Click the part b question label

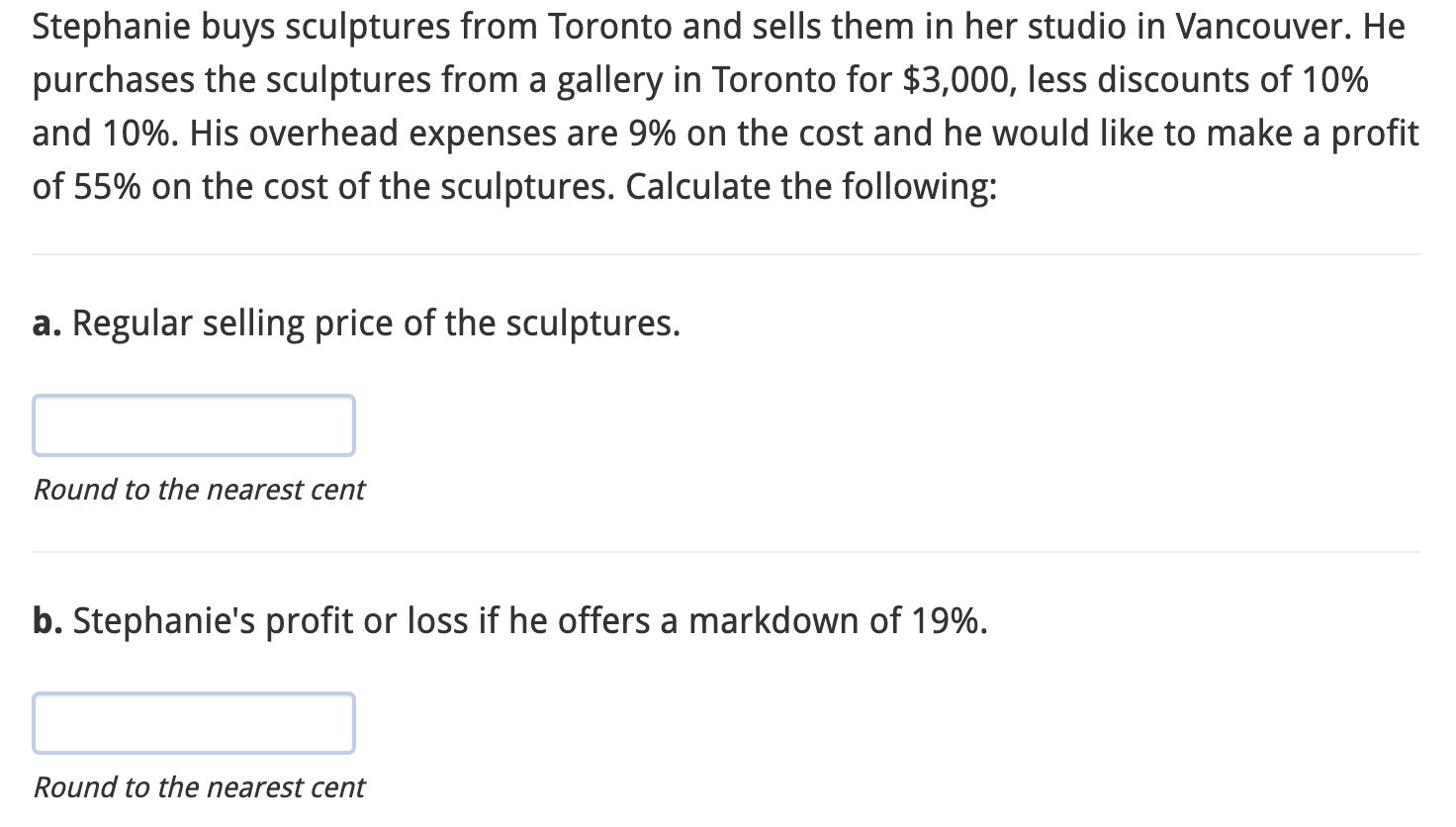pos(509,620)
